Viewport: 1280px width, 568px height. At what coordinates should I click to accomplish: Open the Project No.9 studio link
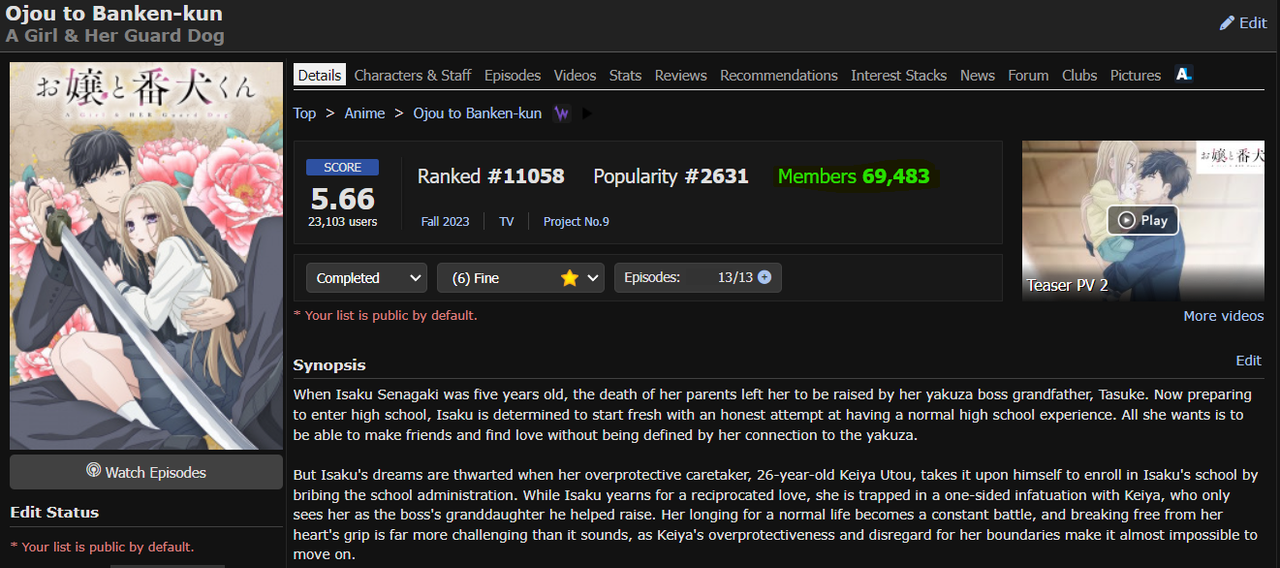tap(576, 221)
